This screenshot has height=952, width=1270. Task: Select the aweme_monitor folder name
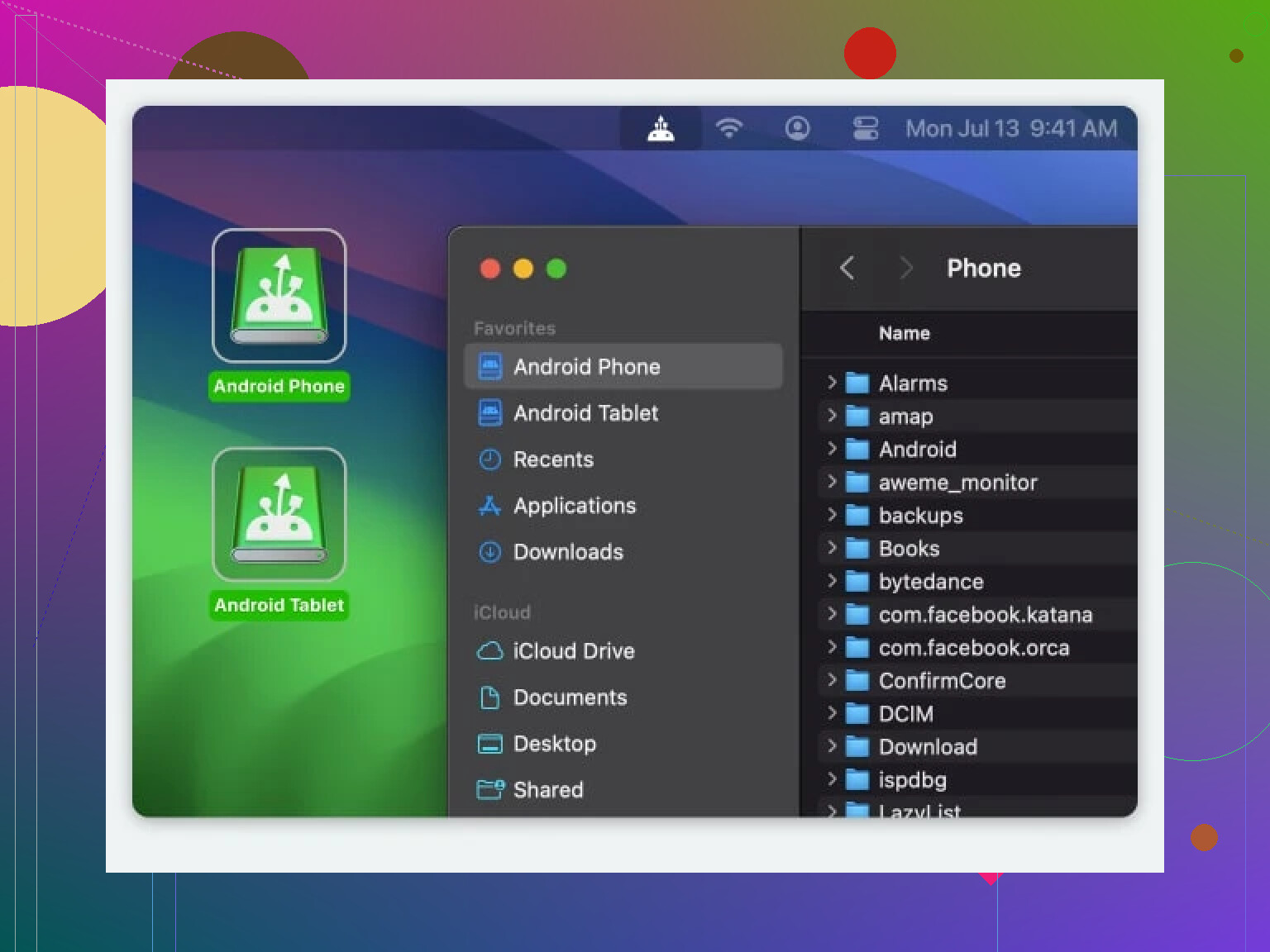tap(957, 483)
